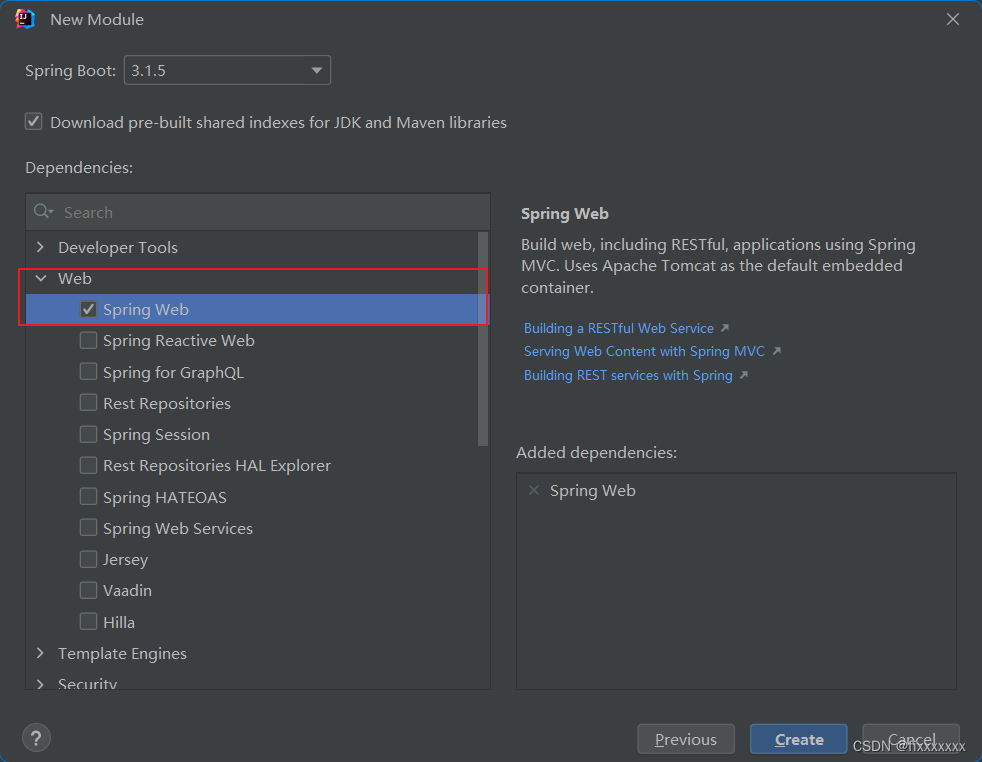Enable the Spring HATEOAS checkbox

tap(88, 497)
